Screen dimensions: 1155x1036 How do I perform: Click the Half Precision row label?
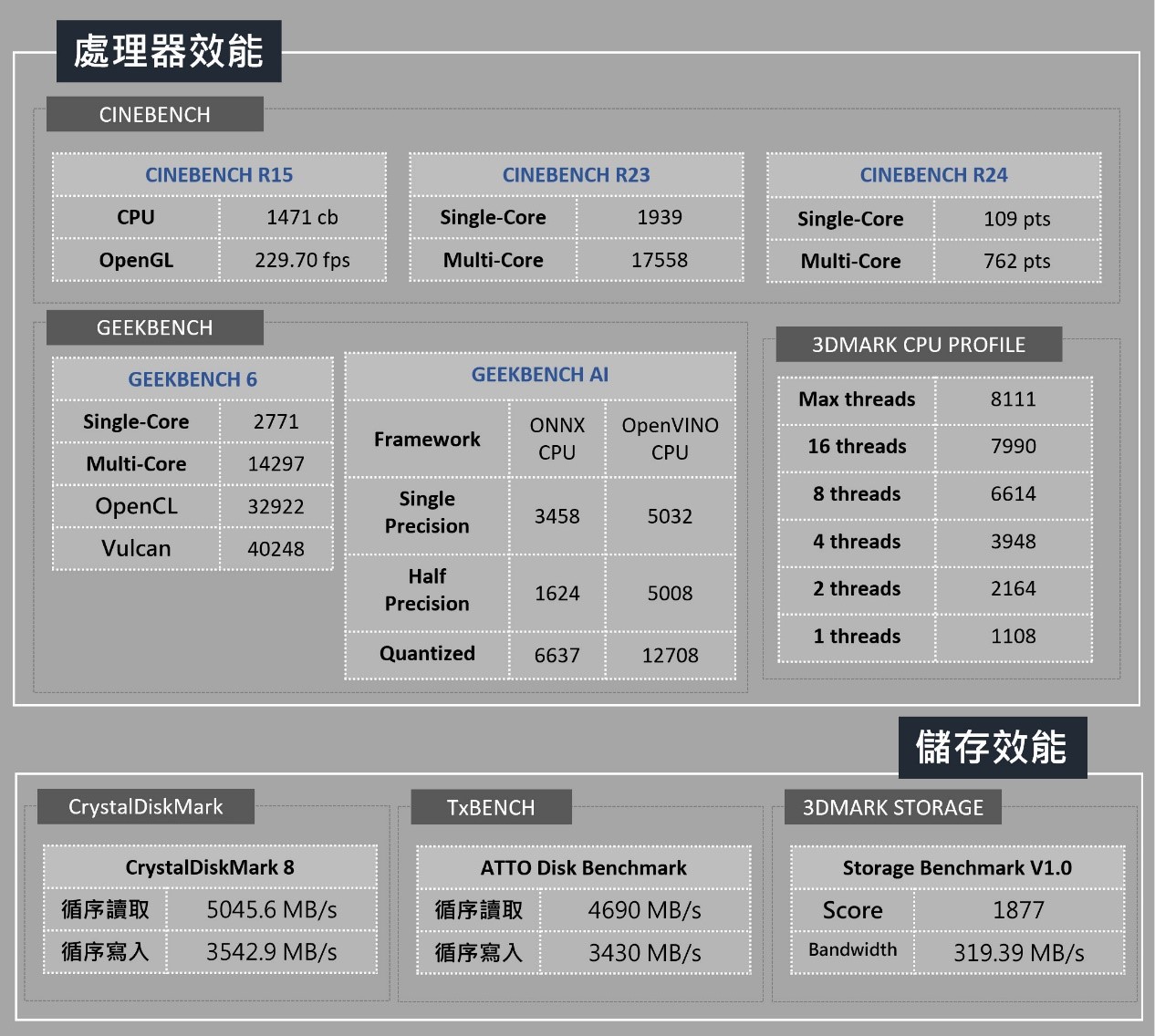[x=427, y=590]
